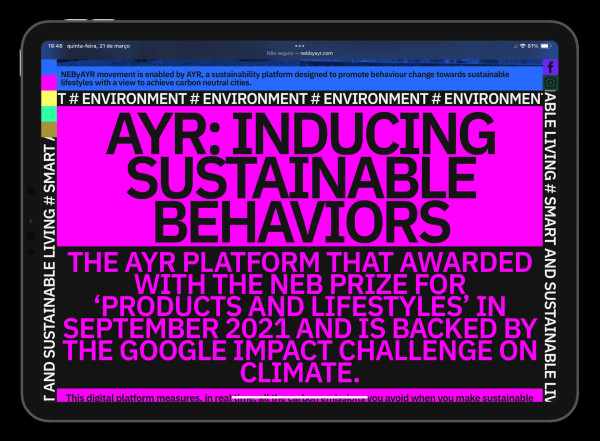
Task: Tap the nebbyayr.com address field
Action: click(300, 53)
